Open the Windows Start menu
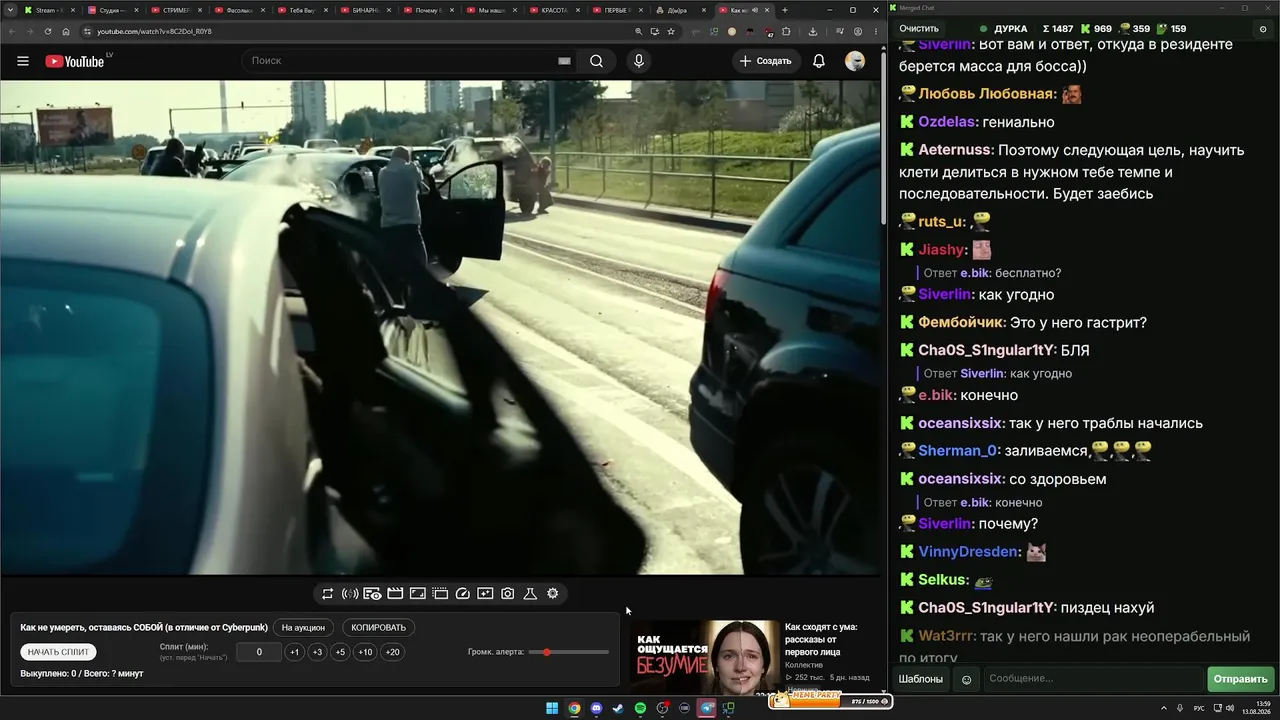This screenshot has width=1280, height=720. [x=552, y=709]
